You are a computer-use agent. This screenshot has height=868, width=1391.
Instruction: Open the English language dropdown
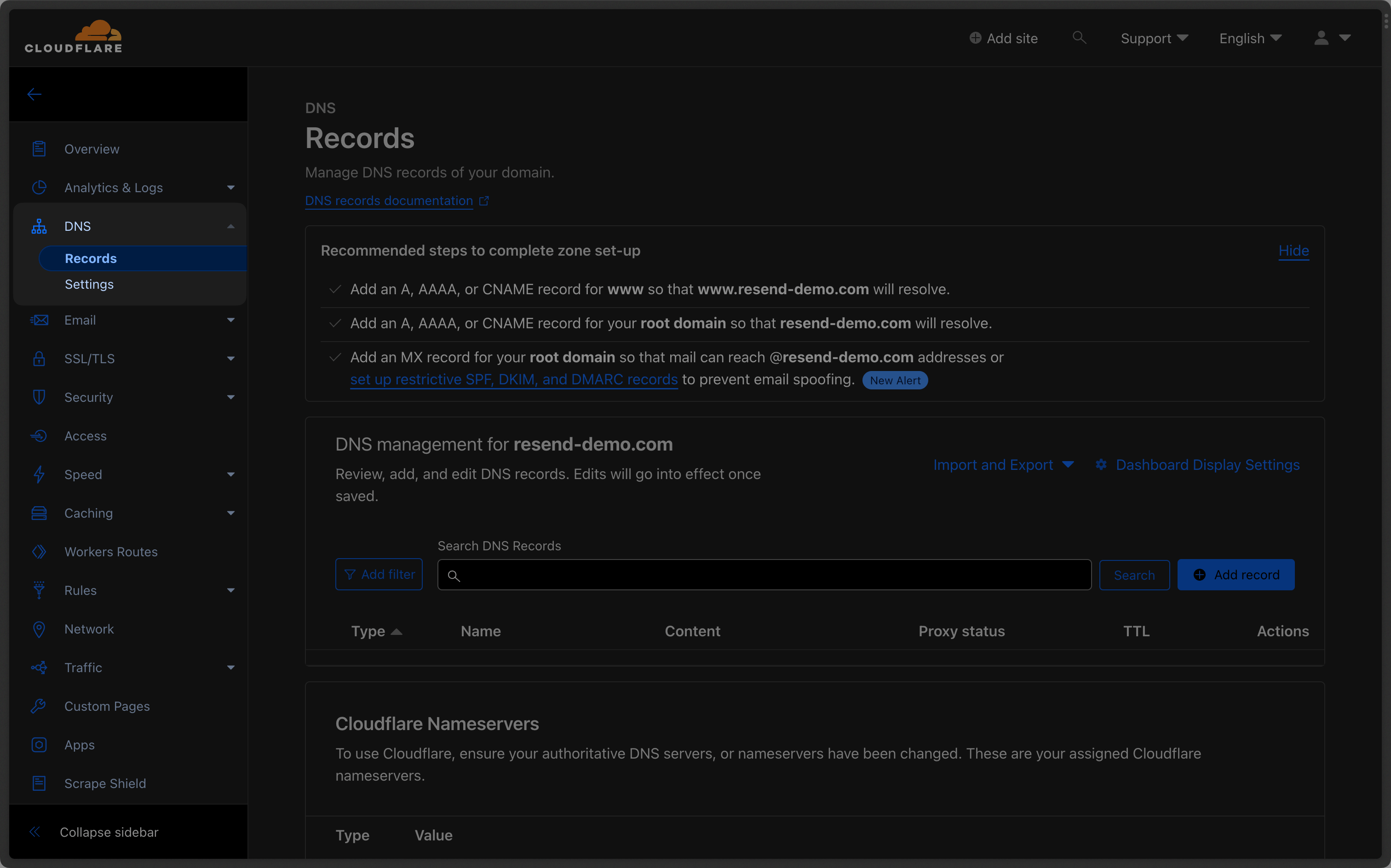1250,39
